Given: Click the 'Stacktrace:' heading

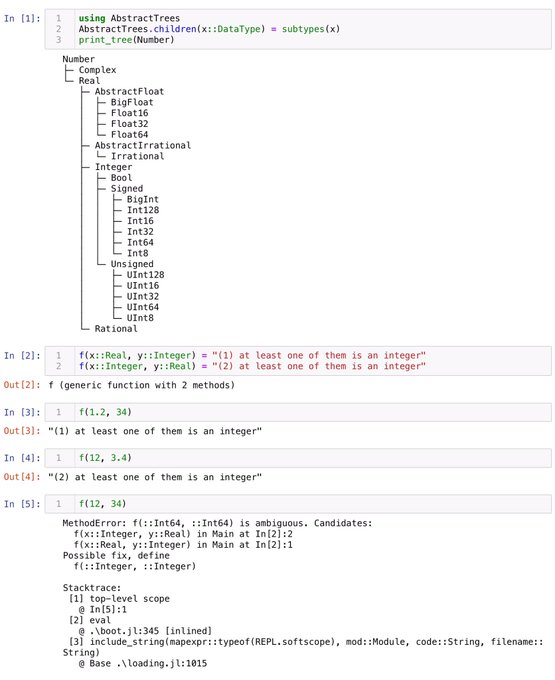Looking at the screenshot, I should [92, 588].
